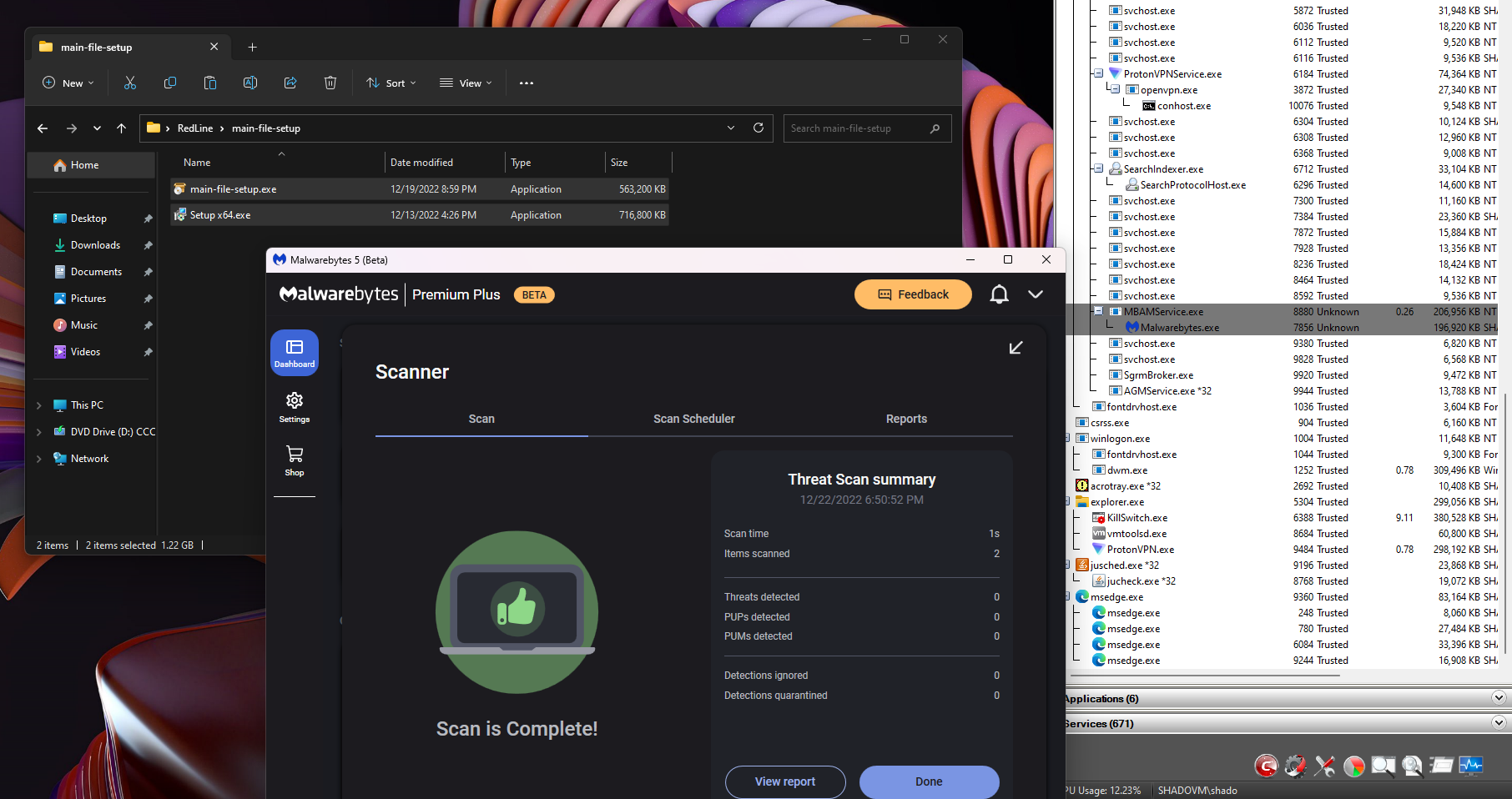Click the Rename icon in File Explorer toolbar
Screen dimensions: 1512x799
(250, 83)
